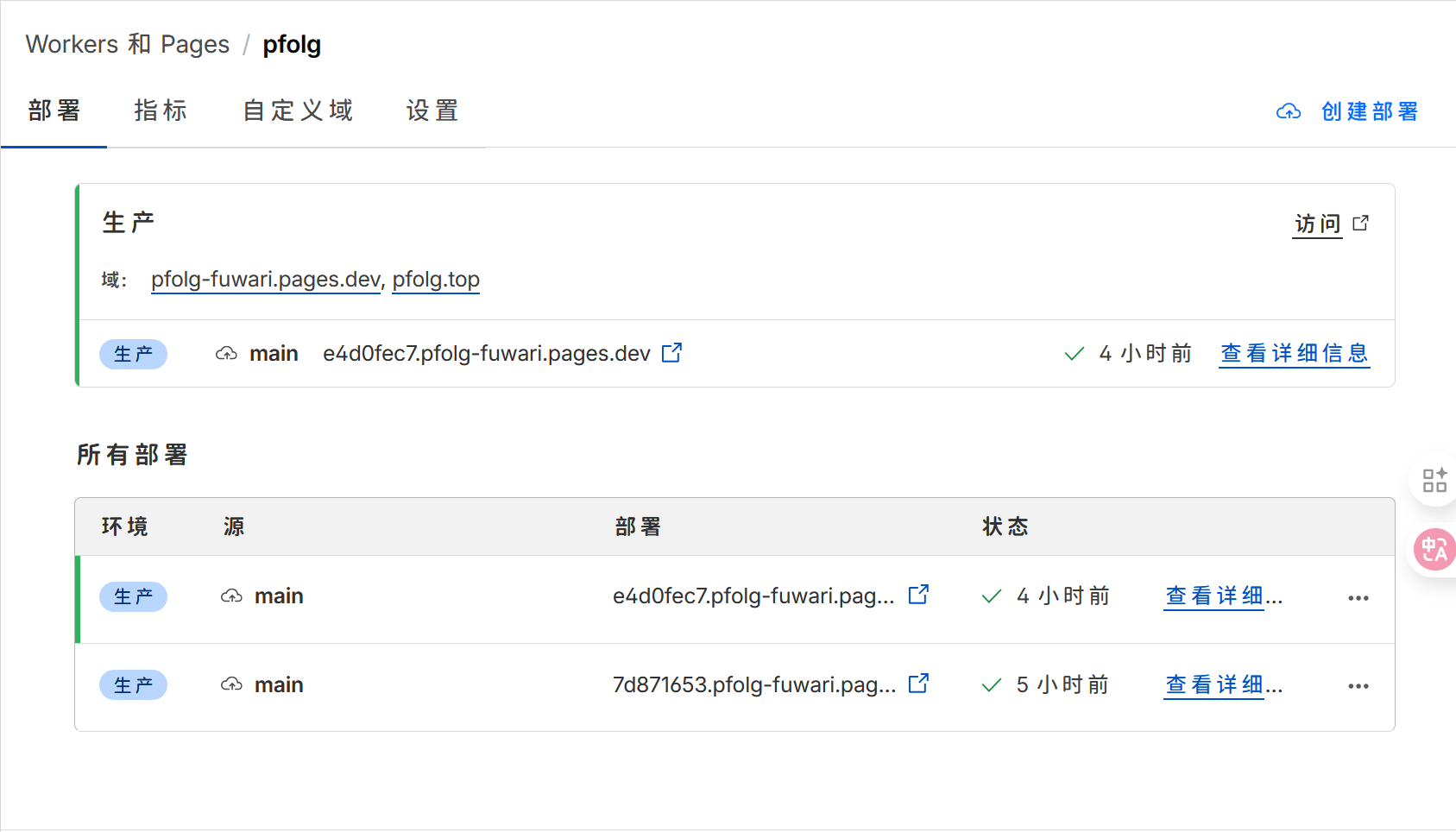
Task: Click 查看详细信息 in the production card
Action: click(x=1294, y=353)
